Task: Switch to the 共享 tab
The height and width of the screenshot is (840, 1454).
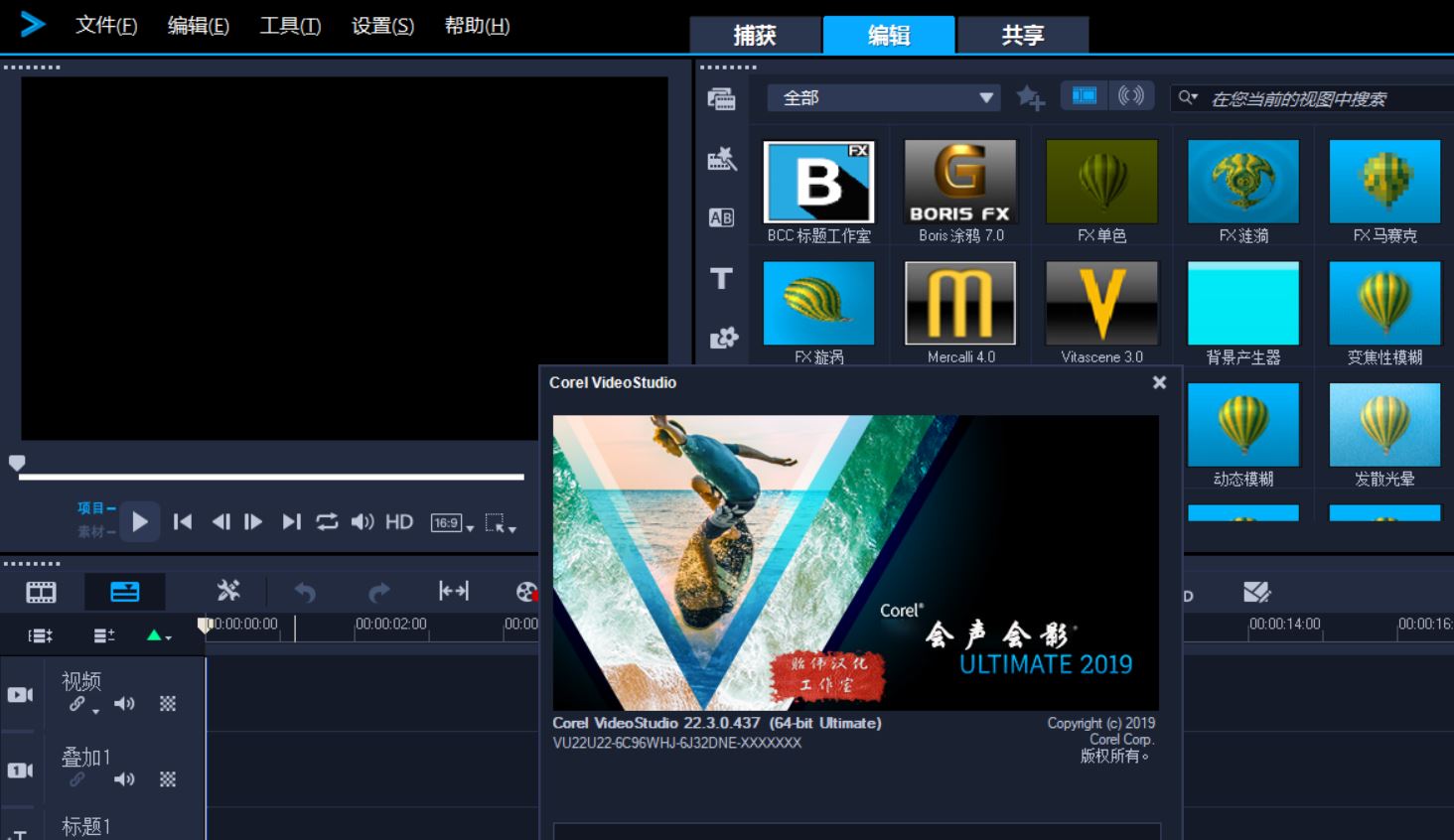Action: [x=1023, y=35]
